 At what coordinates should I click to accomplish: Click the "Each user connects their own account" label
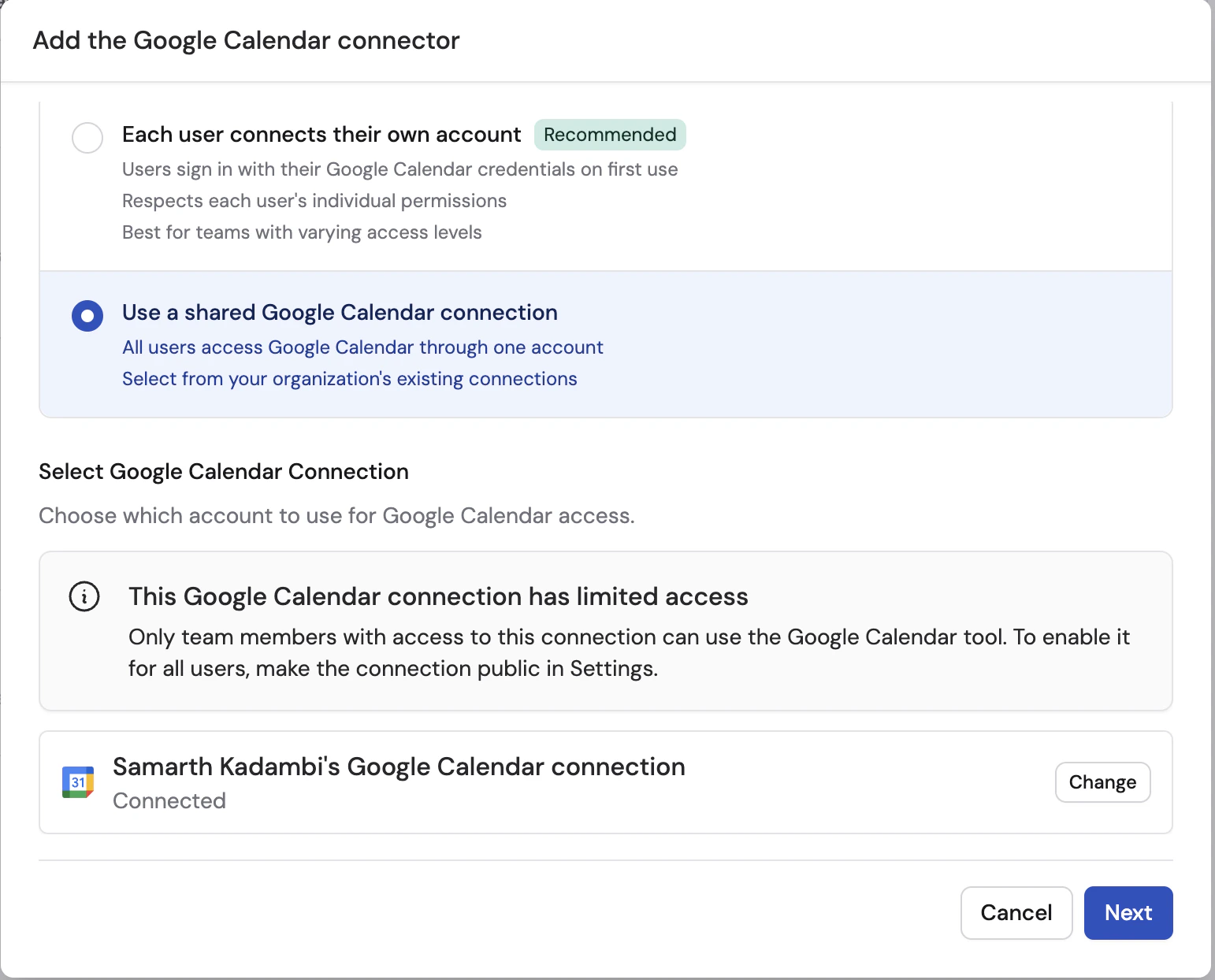tap(321, 135)
